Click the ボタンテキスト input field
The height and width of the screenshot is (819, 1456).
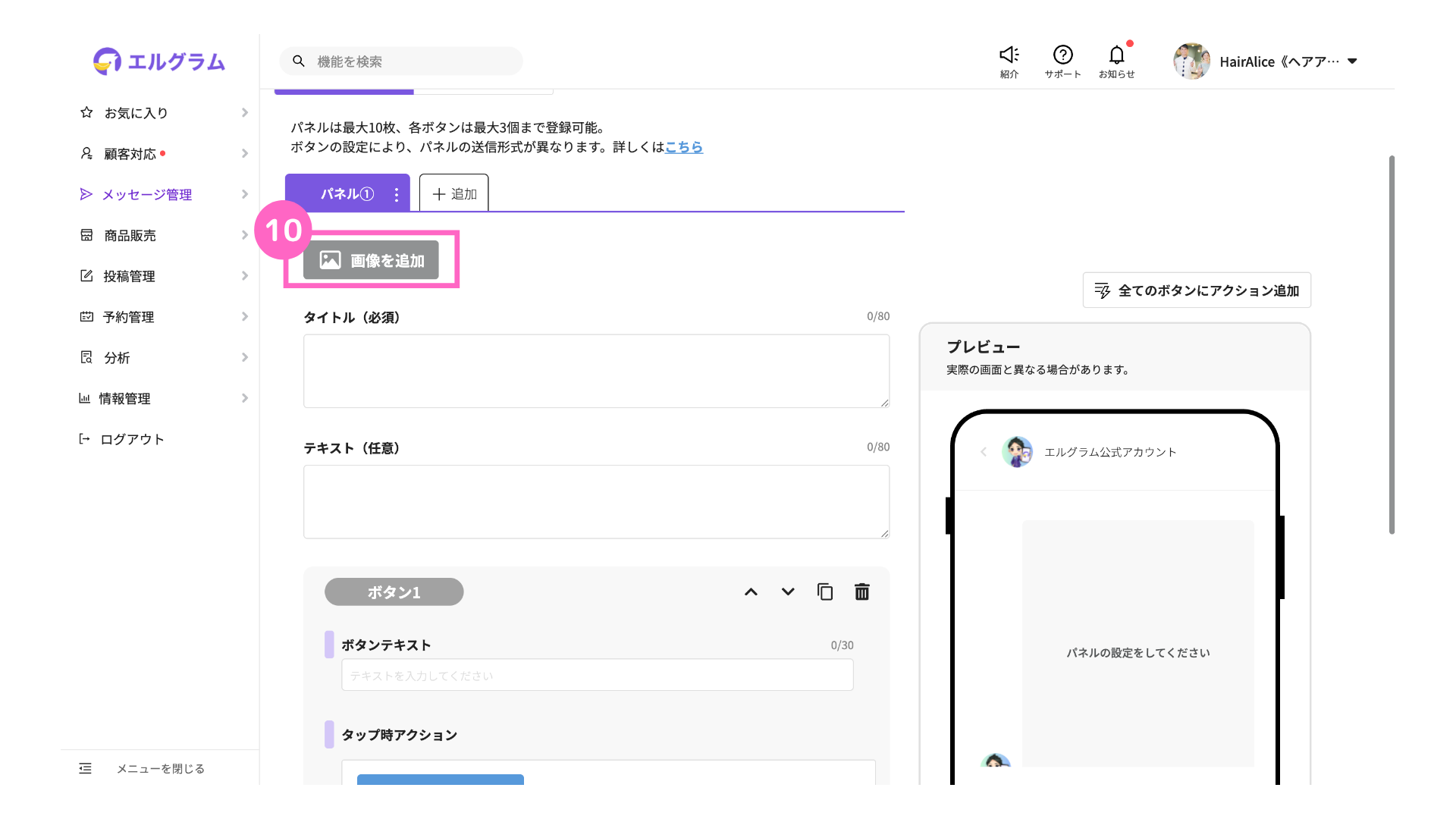tap(598, 675)
